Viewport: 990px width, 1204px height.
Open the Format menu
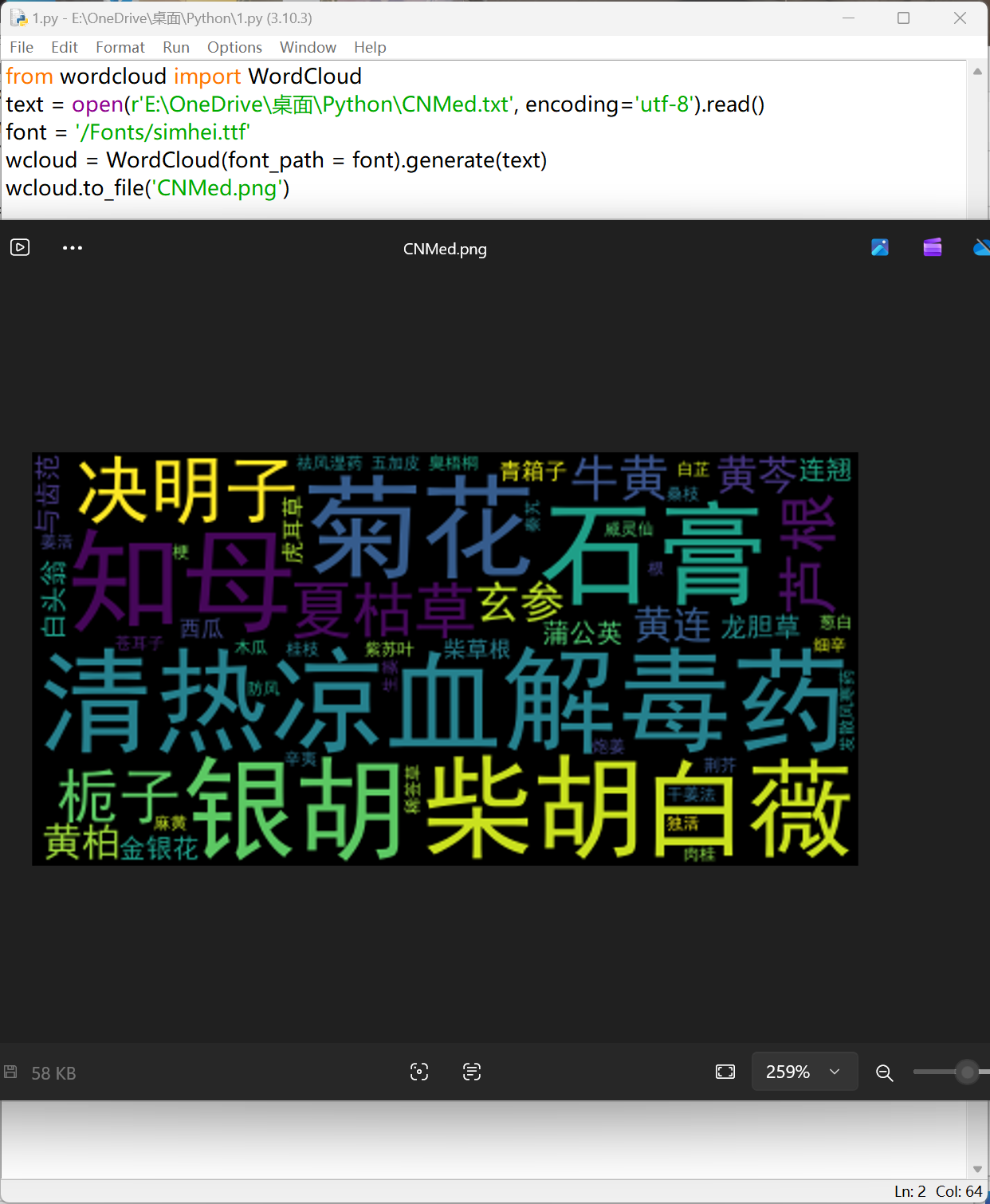pyautogui.click(x=120, y=47)
